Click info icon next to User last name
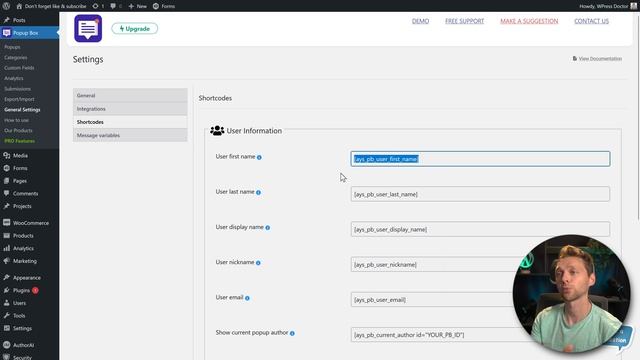Screen dimensions: 640x360 pos(258,192)
